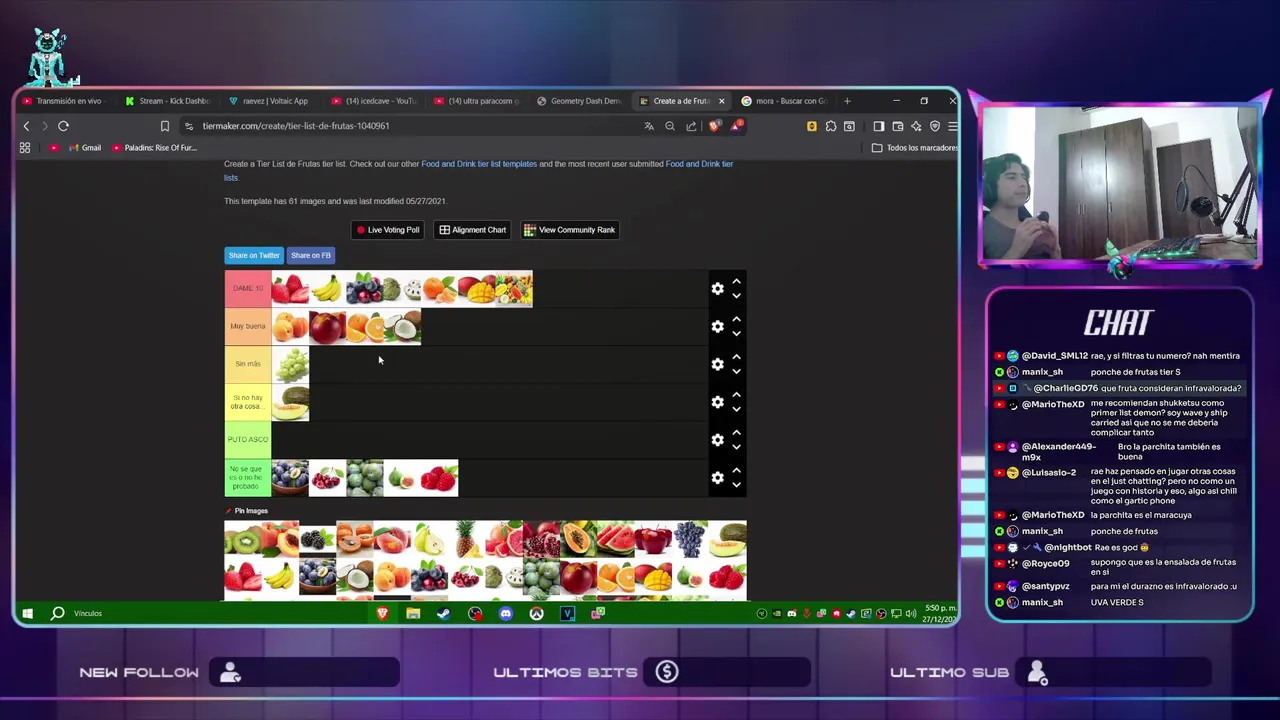This screenshot has height=720, width=1280.
Task: Pick the papaya image from the image pool
Action: coord(578,540)
